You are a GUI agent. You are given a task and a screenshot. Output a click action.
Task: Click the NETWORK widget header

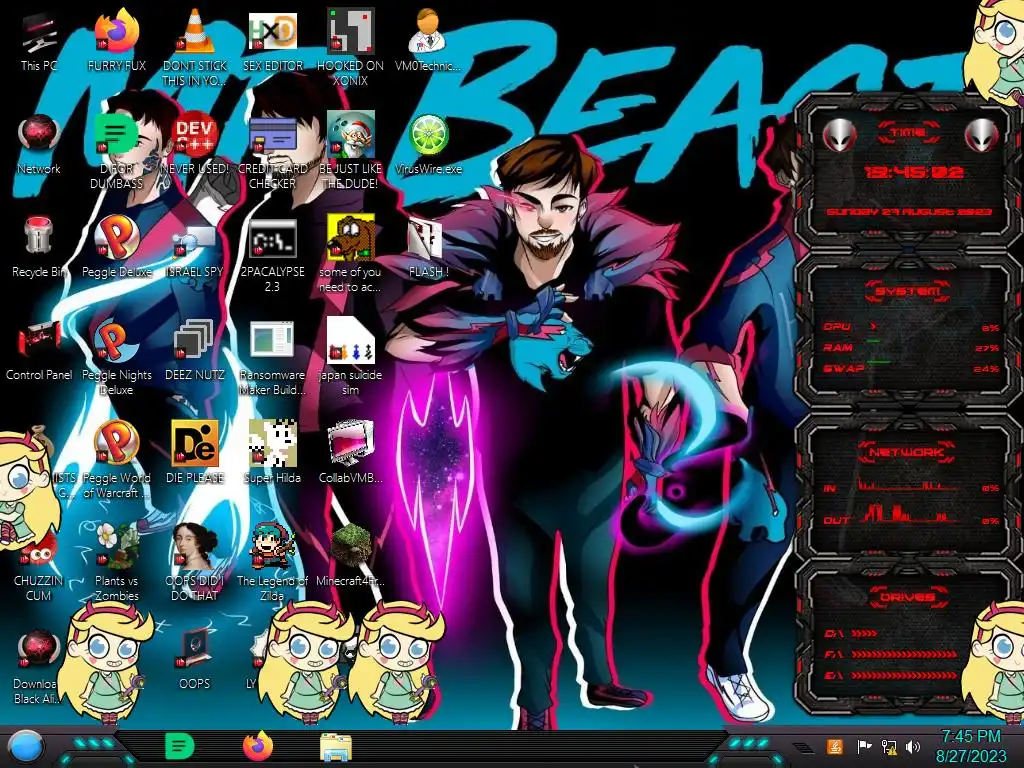click(907, 452)
